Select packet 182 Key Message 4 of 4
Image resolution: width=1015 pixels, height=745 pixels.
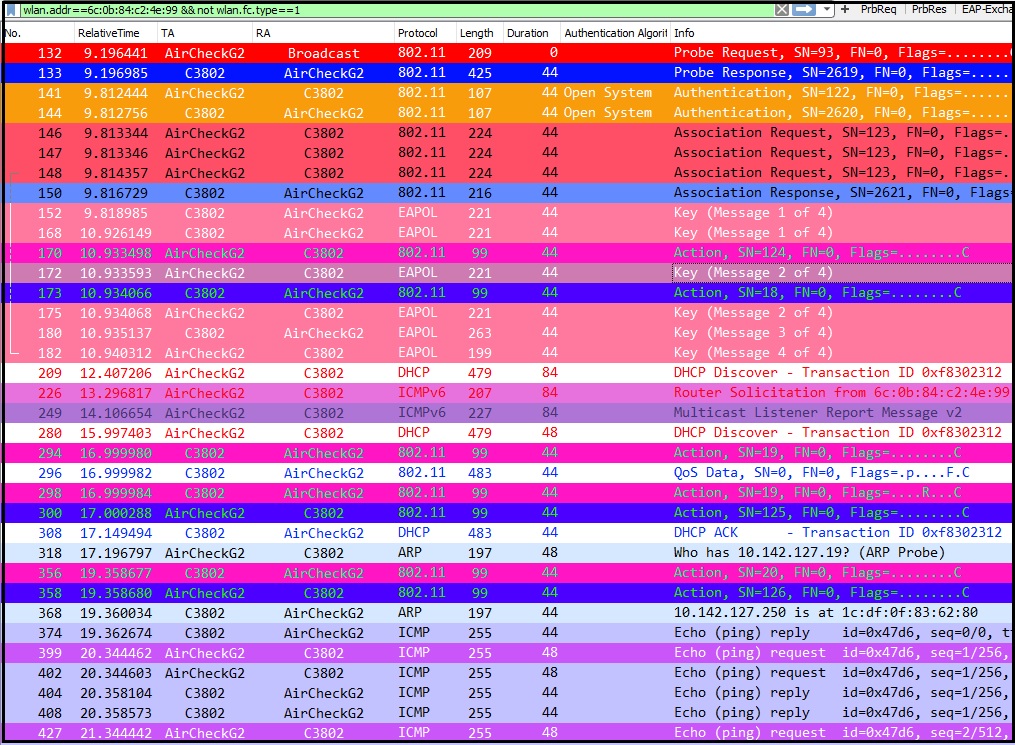coord(508,353)
